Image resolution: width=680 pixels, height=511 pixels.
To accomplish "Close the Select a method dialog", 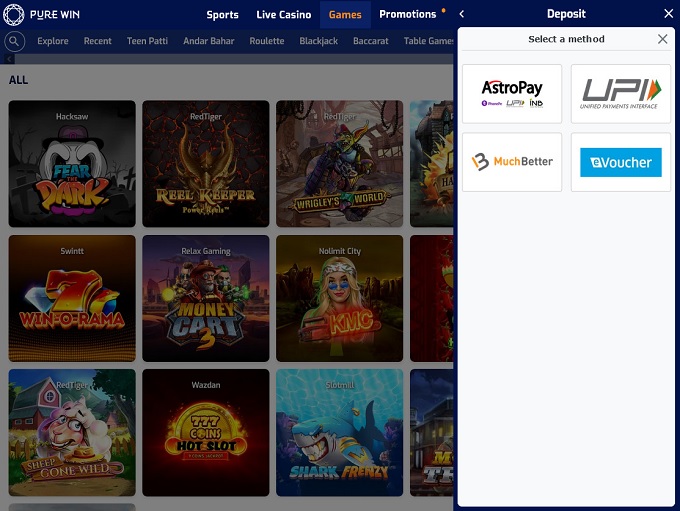I will 662,39.
